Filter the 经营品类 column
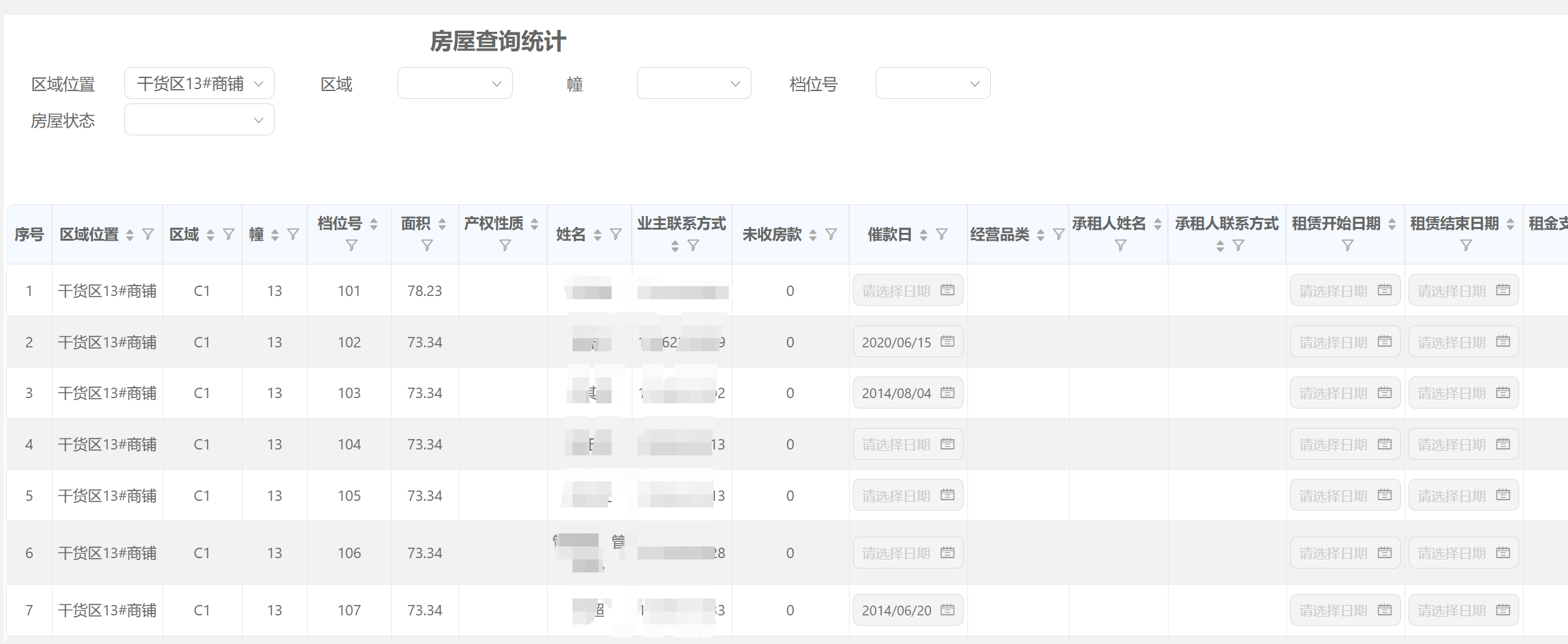The image size is (1568, 644). click(x=1059, y=234)
